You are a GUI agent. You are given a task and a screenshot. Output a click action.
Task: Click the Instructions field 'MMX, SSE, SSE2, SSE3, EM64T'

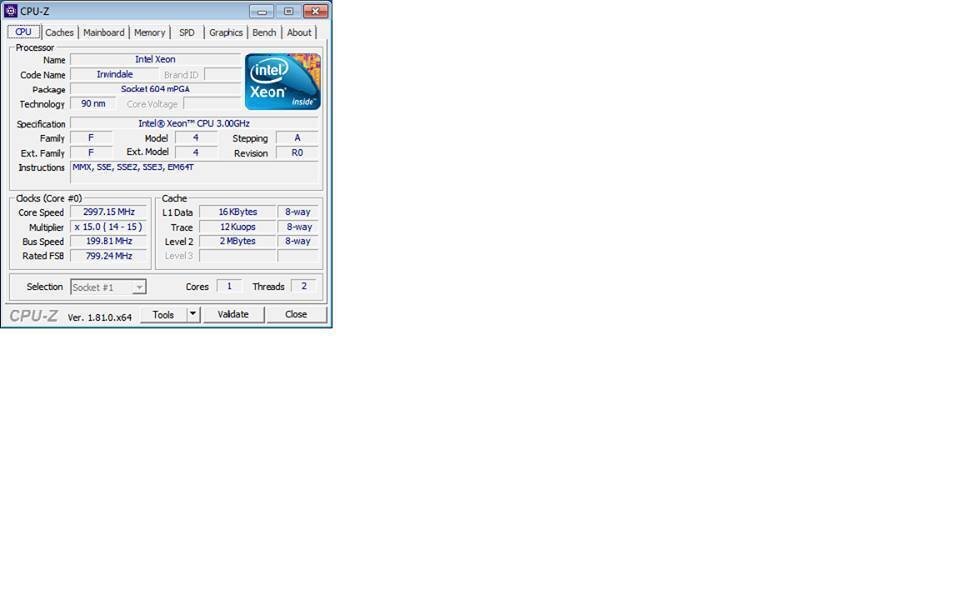(195, 172)
